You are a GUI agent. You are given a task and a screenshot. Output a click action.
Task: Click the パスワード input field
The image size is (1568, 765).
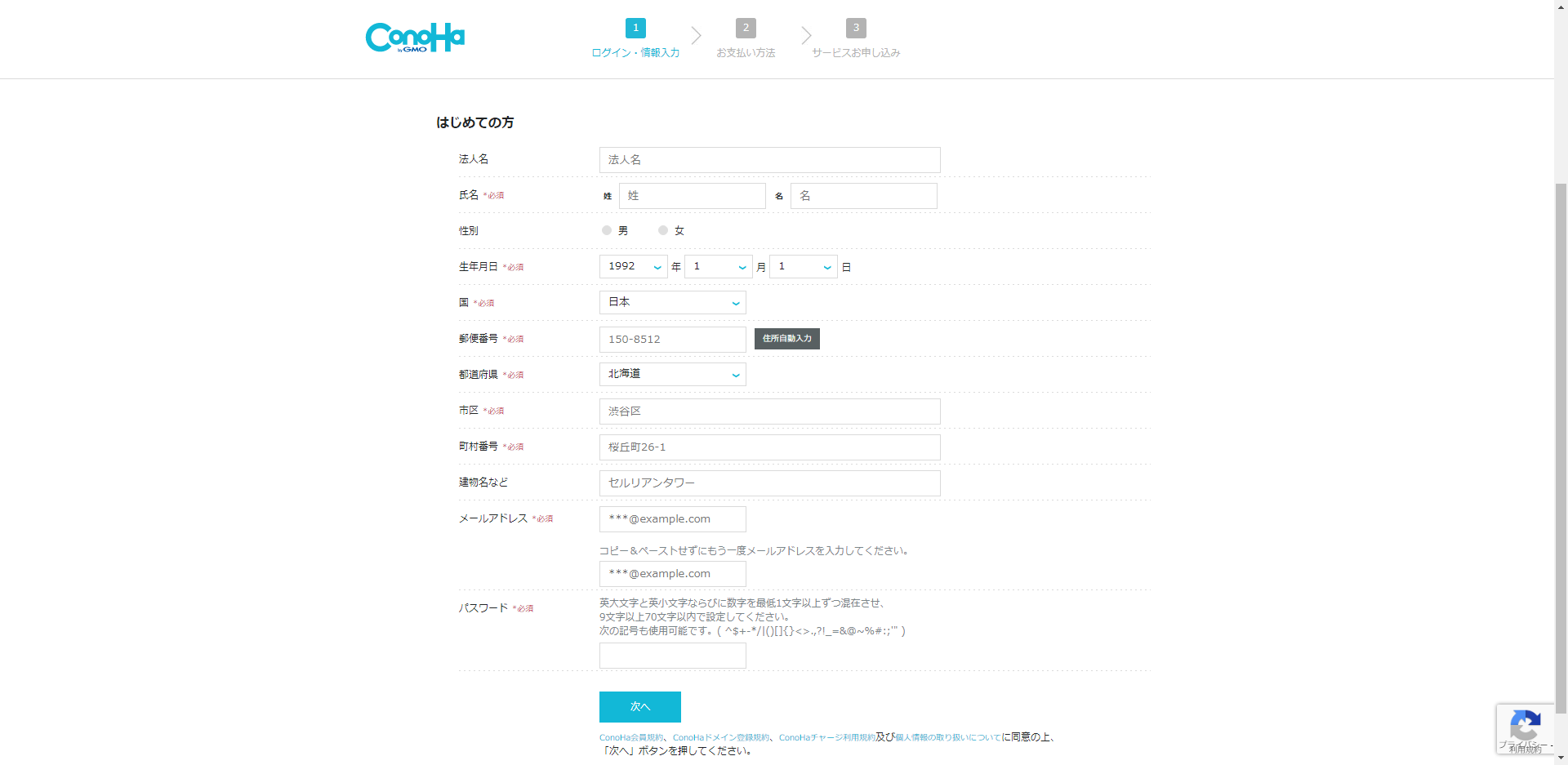pyautogui.click(x=673, y=656)
